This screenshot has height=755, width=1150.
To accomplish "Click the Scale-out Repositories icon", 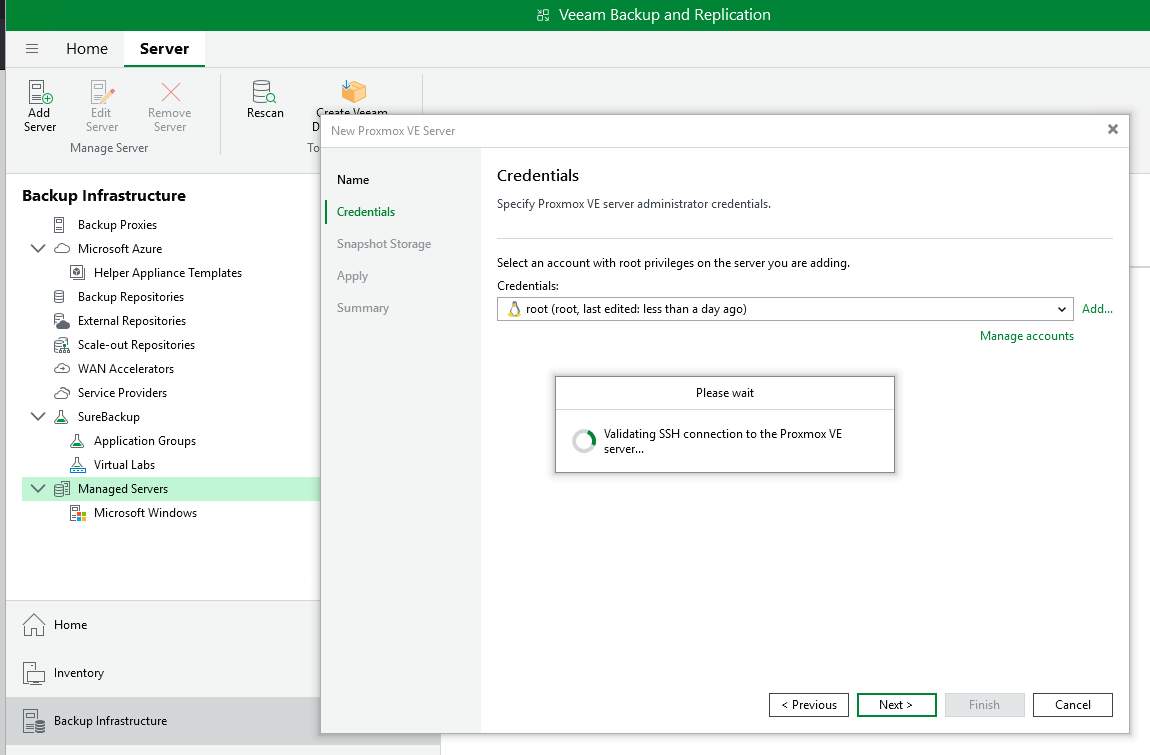I will point(62,345).
